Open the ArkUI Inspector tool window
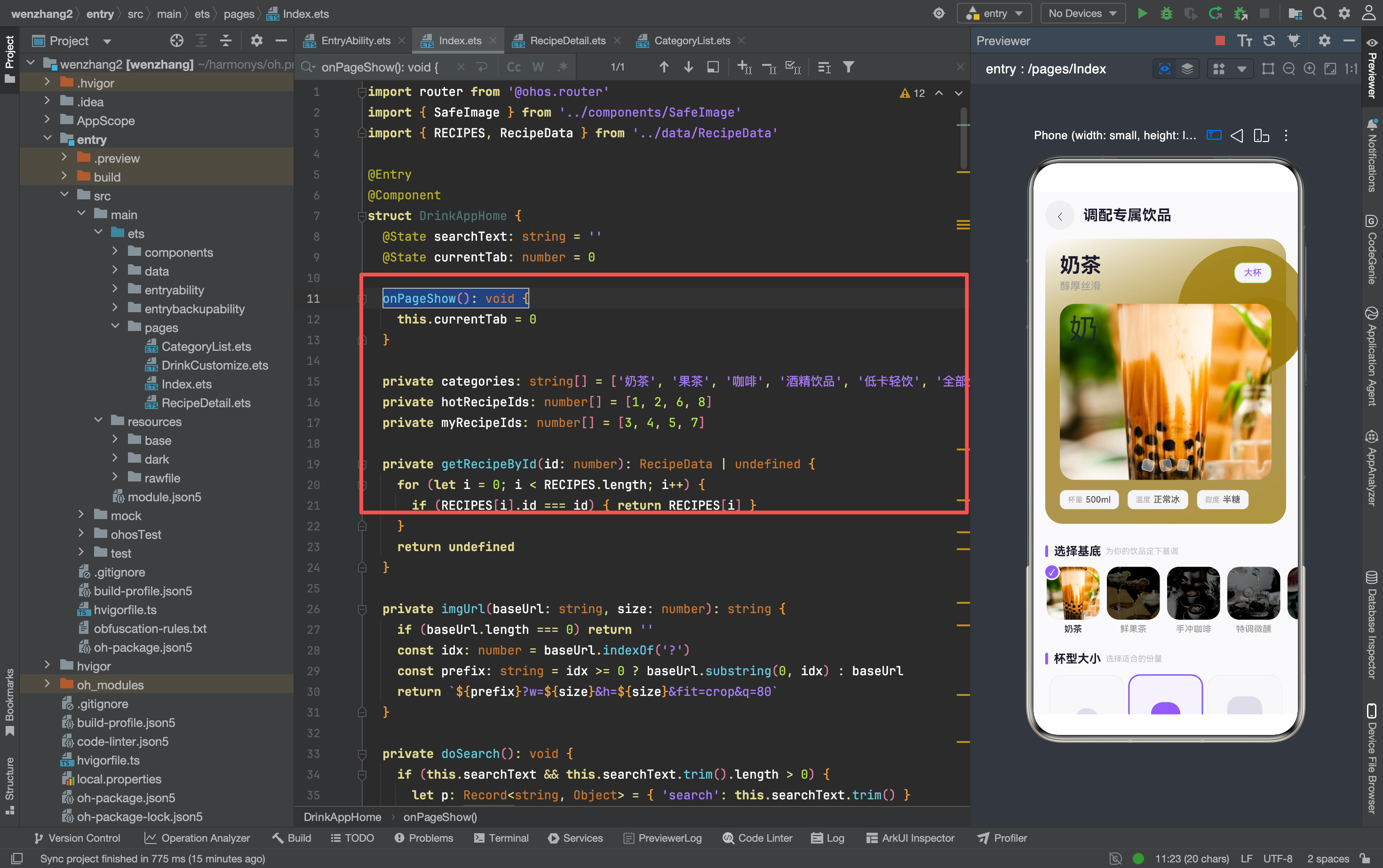 [910, 837]
